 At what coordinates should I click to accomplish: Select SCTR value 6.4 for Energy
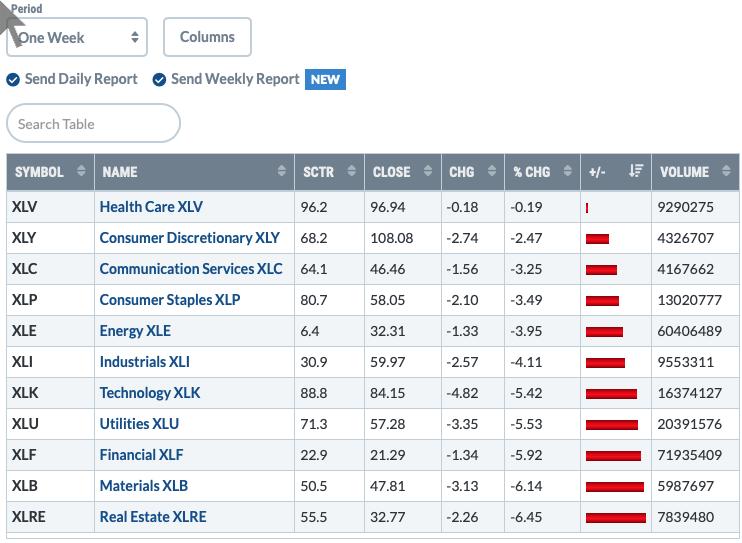point(309,331)
